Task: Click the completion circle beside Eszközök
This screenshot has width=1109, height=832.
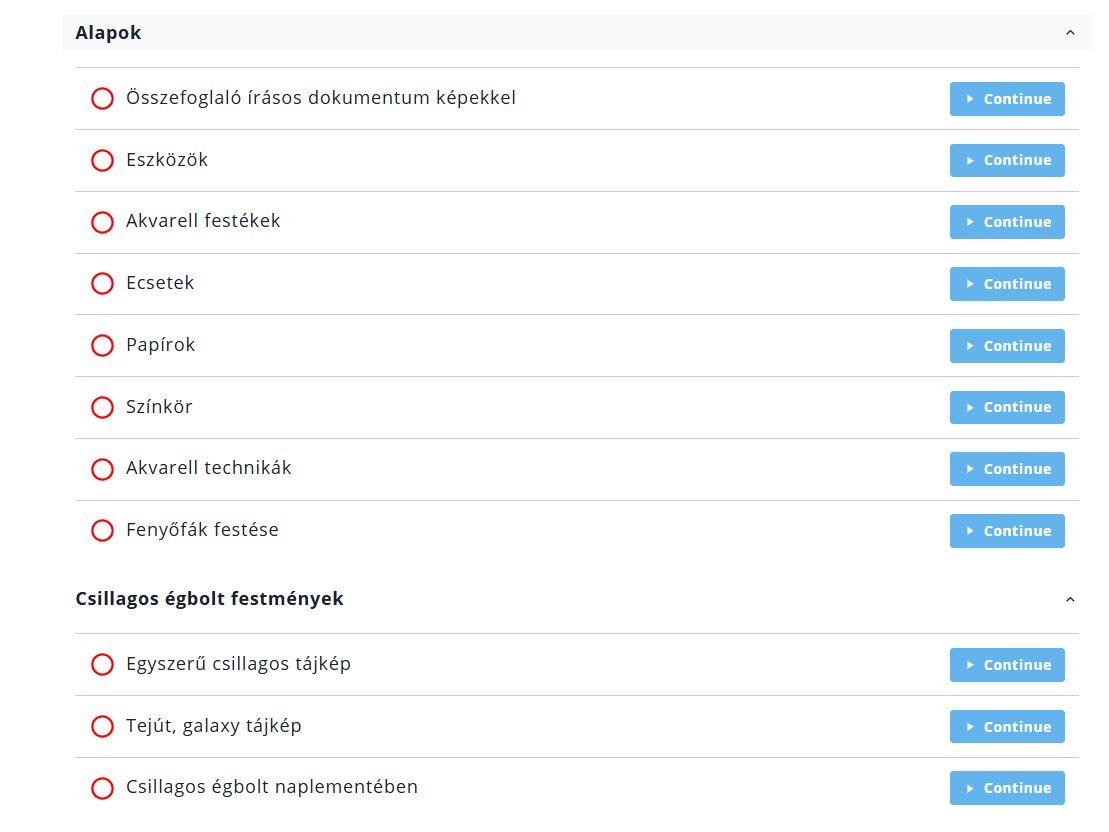Action: point(102,160)
